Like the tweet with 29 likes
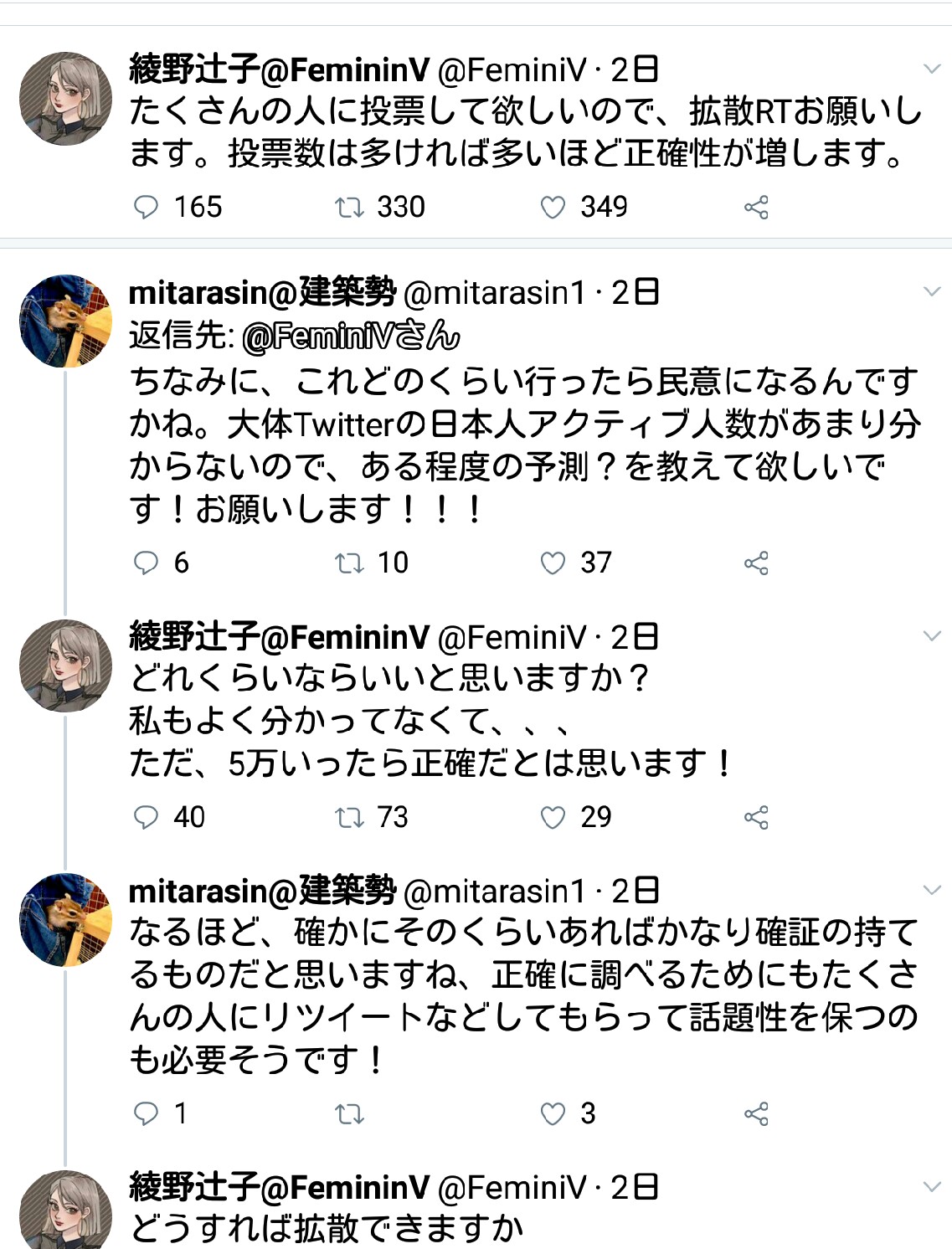Image resolution: width=952 pixels, height=1249 pixels. (553, 817)
